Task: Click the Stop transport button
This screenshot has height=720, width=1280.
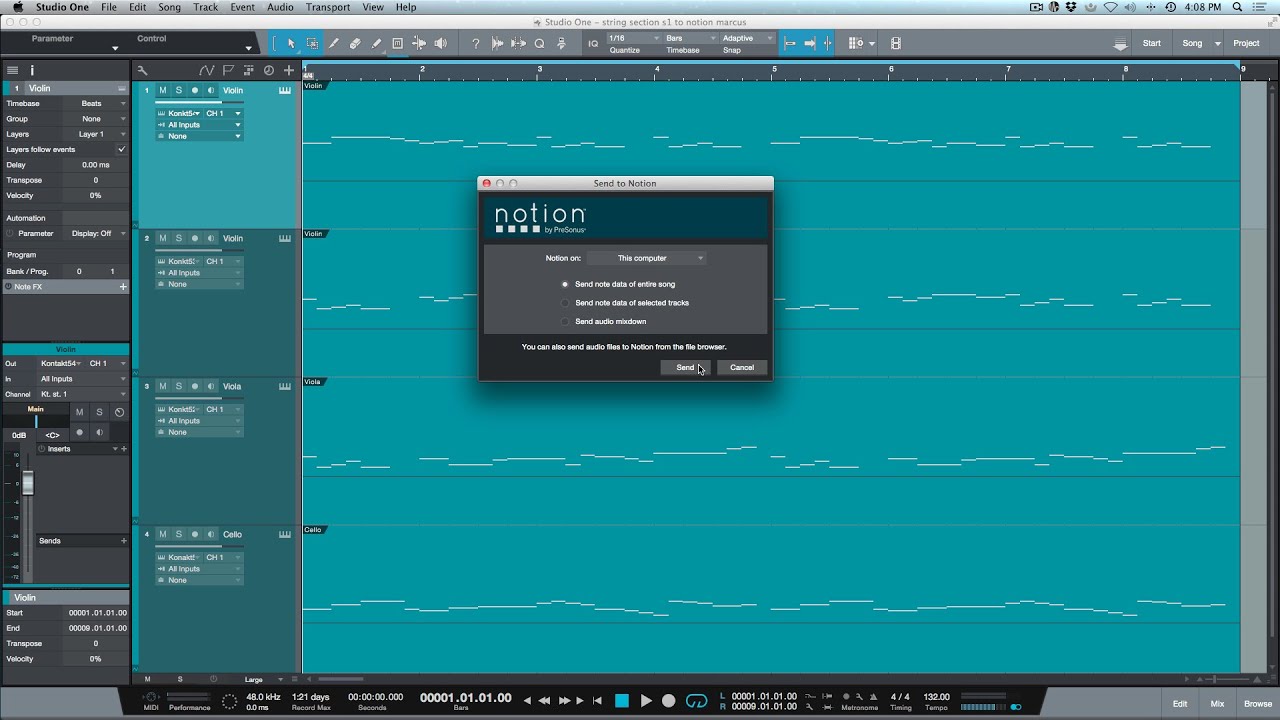Action: (x=621, y=701)
